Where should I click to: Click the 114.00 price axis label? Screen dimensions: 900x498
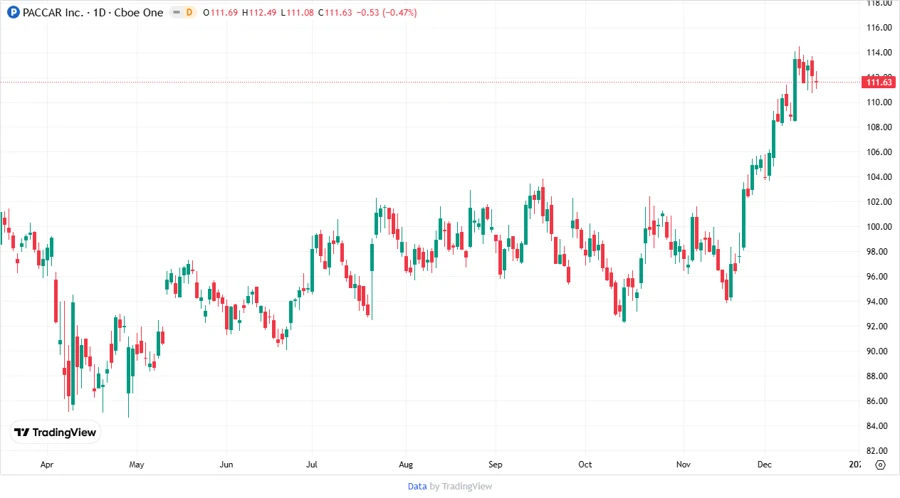tap(879, 52)
